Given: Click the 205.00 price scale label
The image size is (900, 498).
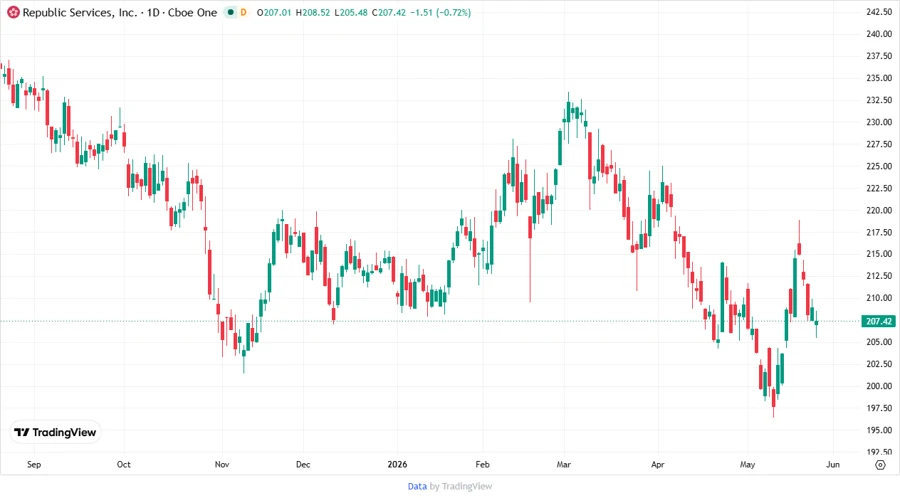Looking at the screenshot, I should click(x=879, y=342).
